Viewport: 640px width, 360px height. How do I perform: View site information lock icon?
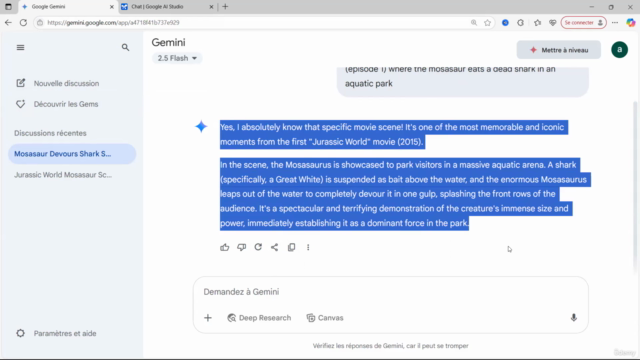[40, 22]
